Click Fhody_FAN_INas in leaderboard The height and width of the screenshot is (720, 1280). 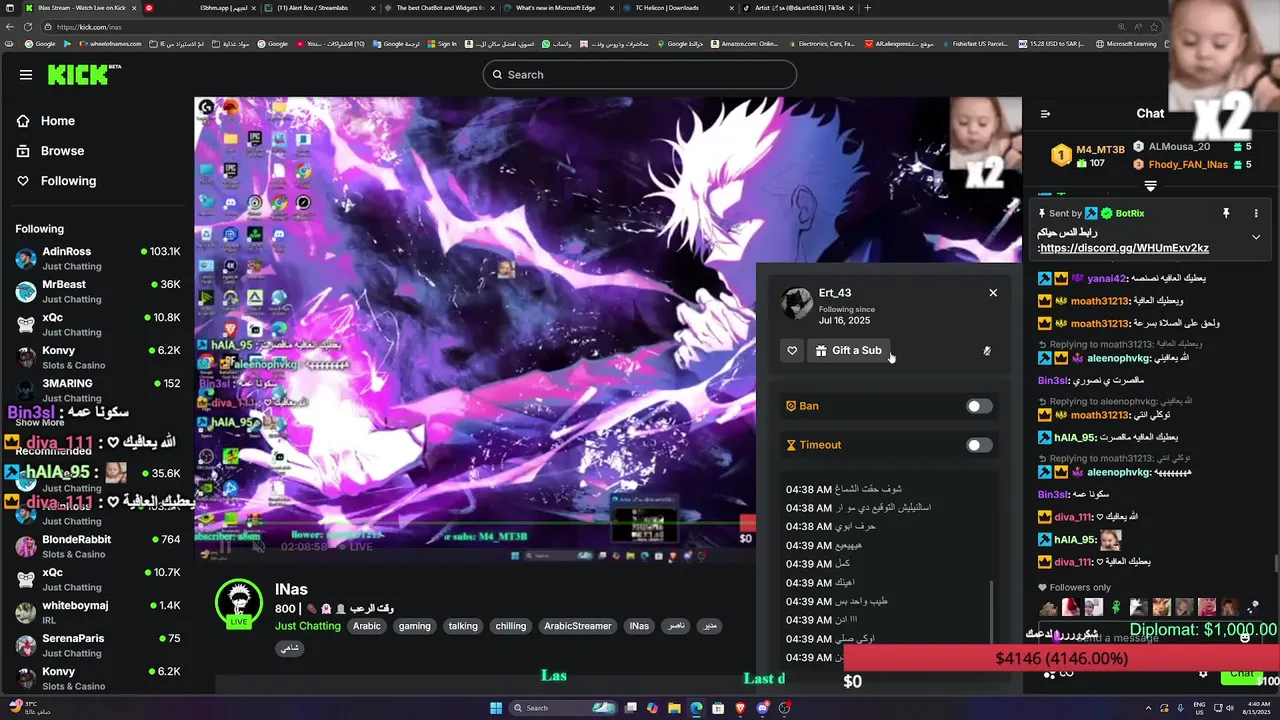coord(1188,165)
